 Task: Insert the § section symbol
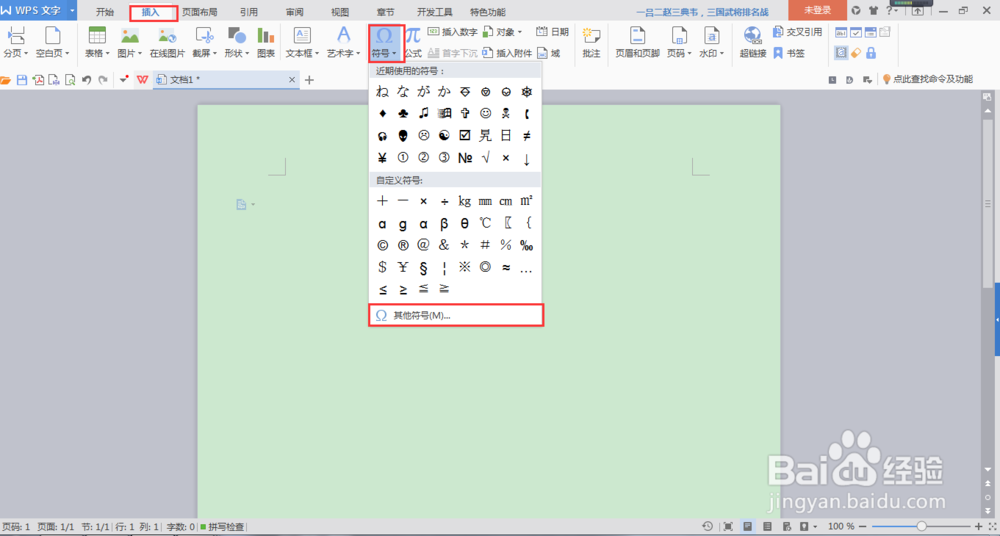pos(423,267)
